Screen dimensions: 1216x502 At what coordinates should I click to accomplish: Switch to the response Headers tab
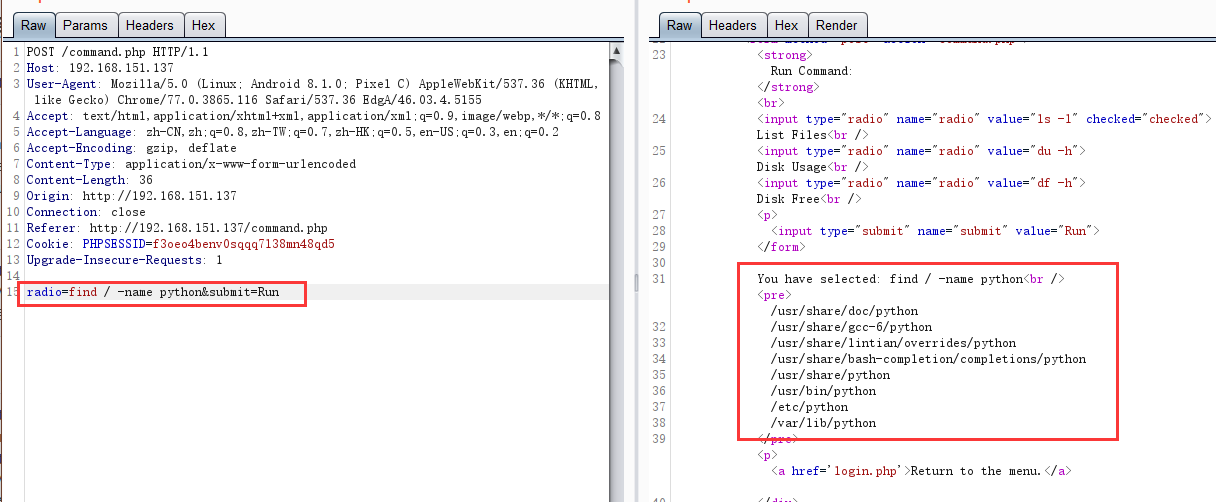click(x=733, y=25)
